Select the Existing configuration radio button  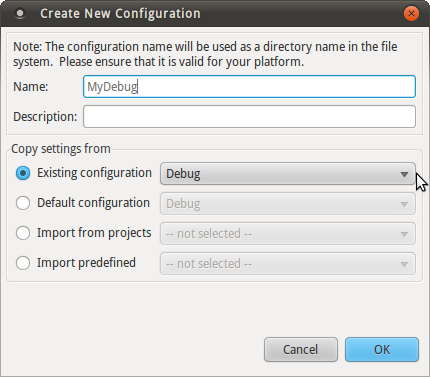click(x=23, y=173)
